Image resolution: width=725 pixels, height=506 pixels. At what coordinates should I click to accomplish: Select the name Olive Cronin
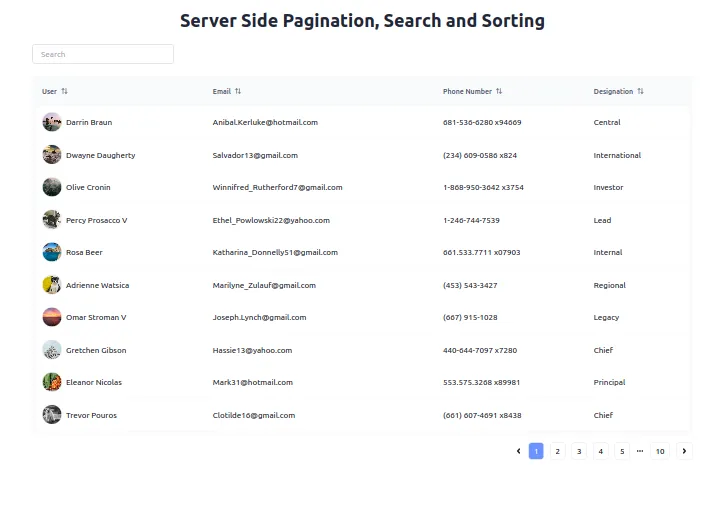coord(88,187)
